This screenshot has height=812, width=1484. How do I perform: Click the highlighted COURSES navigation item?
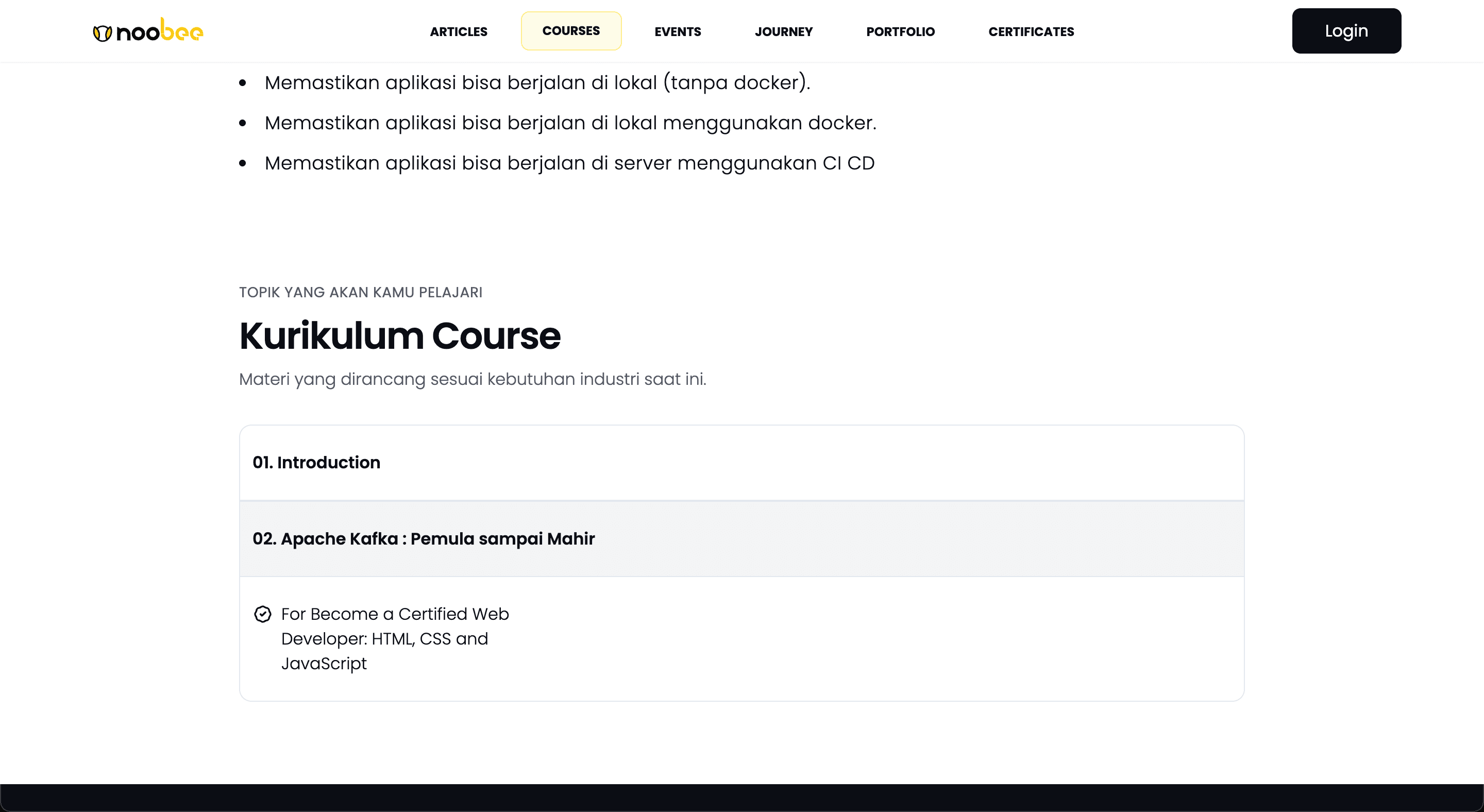(x=571, y=30)
